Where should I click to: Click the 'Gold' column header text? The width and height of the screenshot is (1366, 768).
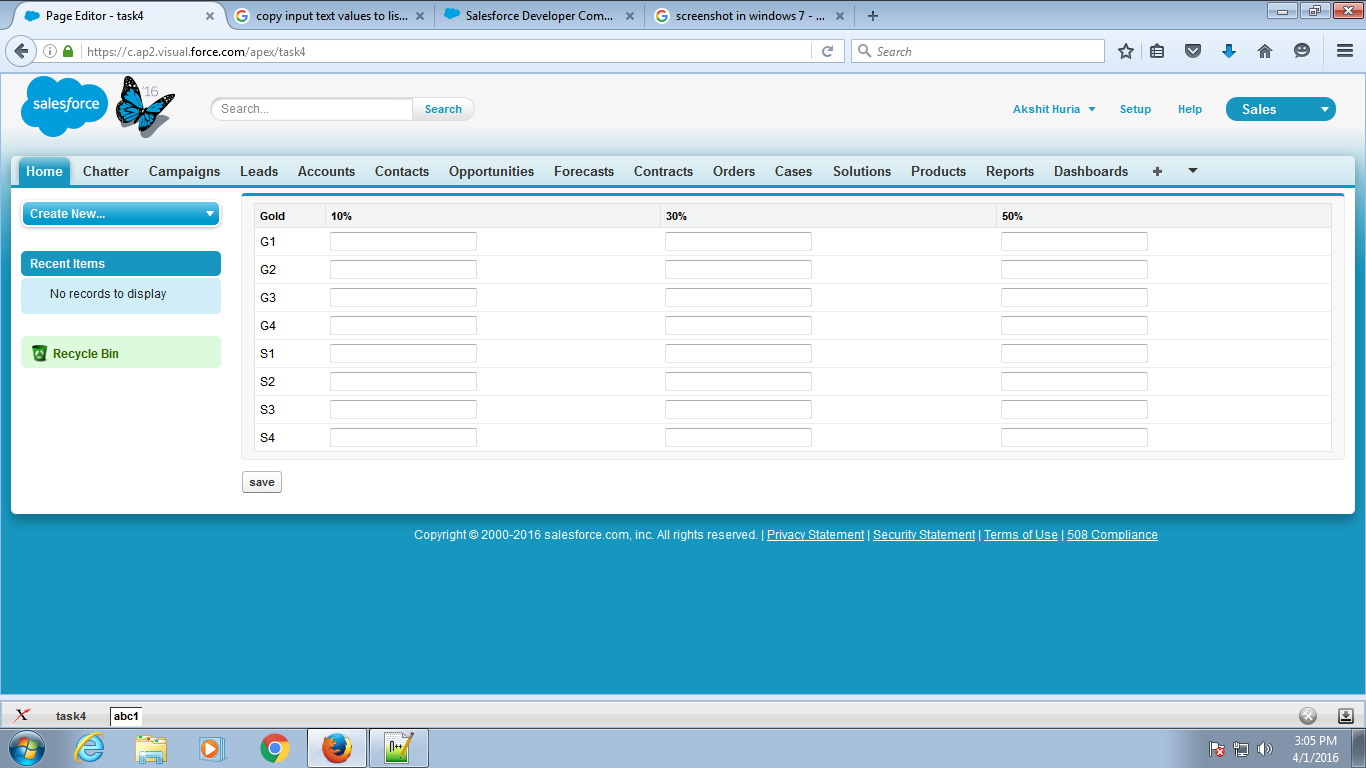272,216
